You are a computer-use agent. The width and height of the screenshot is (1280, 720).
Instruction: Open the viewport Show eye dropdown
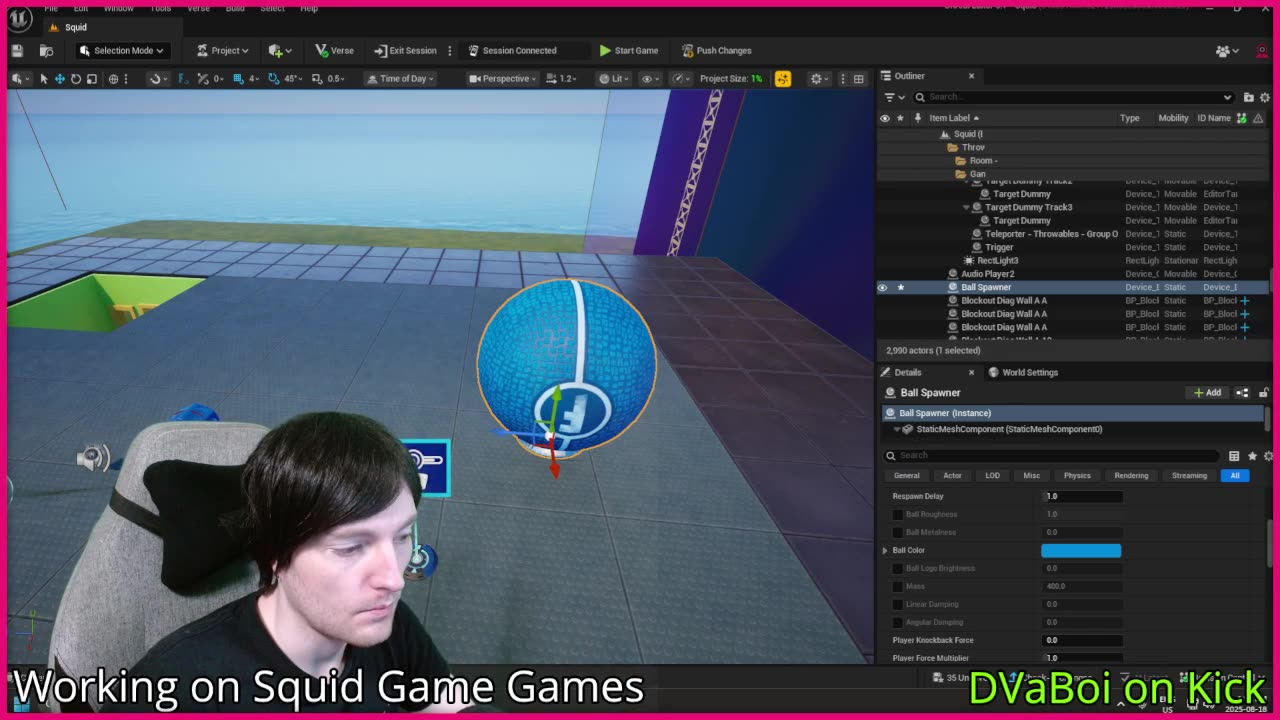(x=650, y=79)
